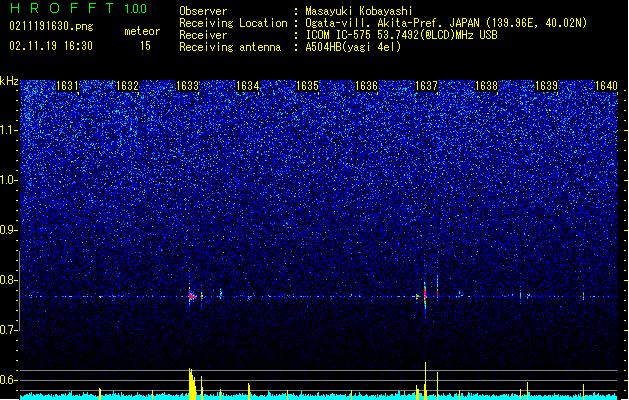Image resolution: width=629 pixels, height=400 pixels.
Task: Click time marker 1638
Action: (x=486, y=86)
